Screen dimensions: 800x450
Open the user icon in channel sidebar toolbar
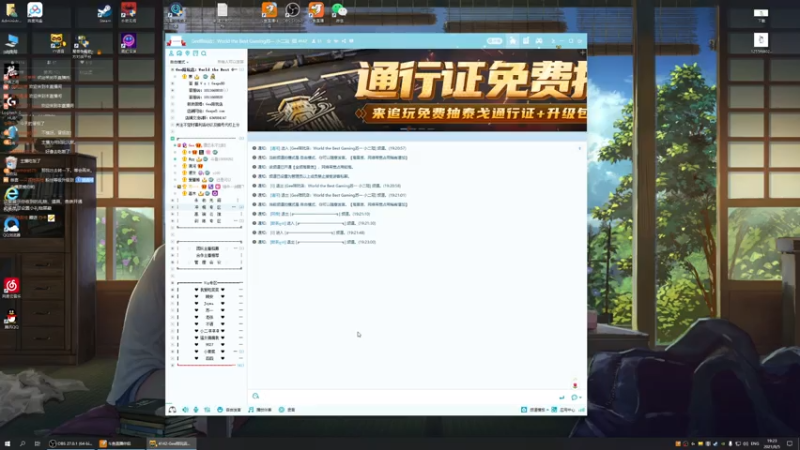[x=171, y=53]
